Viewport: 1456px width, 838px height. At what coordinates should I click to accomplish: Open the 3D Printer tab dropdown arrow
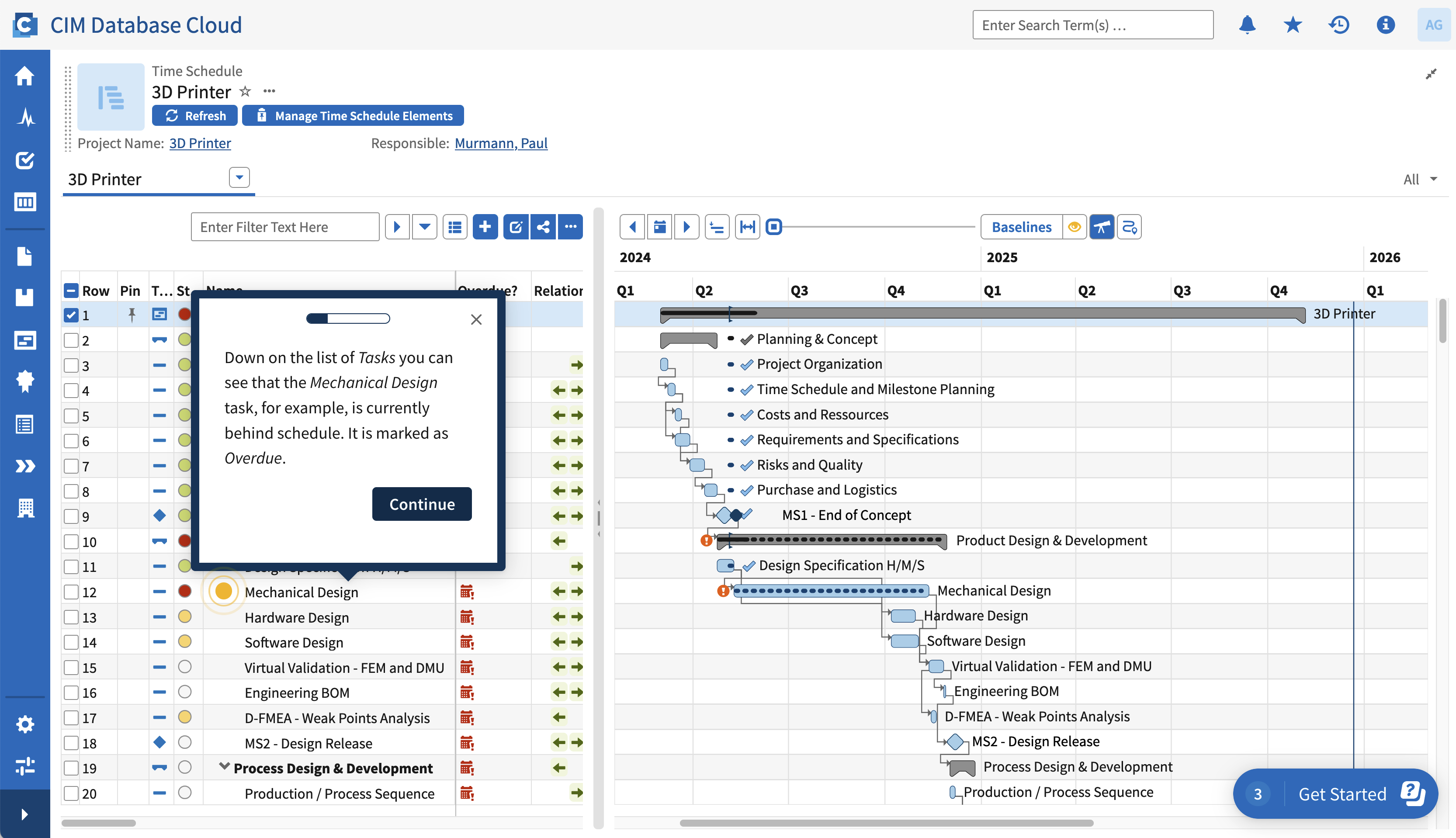[x=239, y=178]
